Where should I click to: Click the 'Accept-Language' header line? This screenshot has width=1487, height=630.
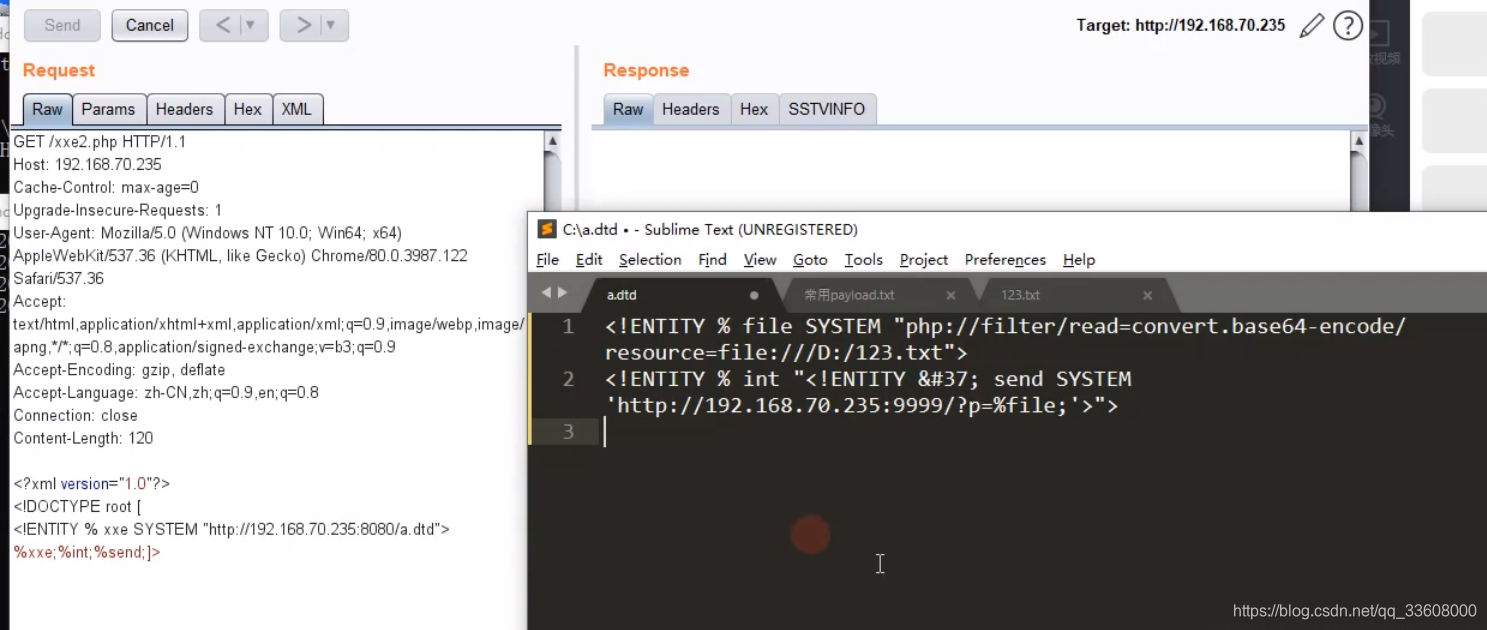click(x=166, y=393)
